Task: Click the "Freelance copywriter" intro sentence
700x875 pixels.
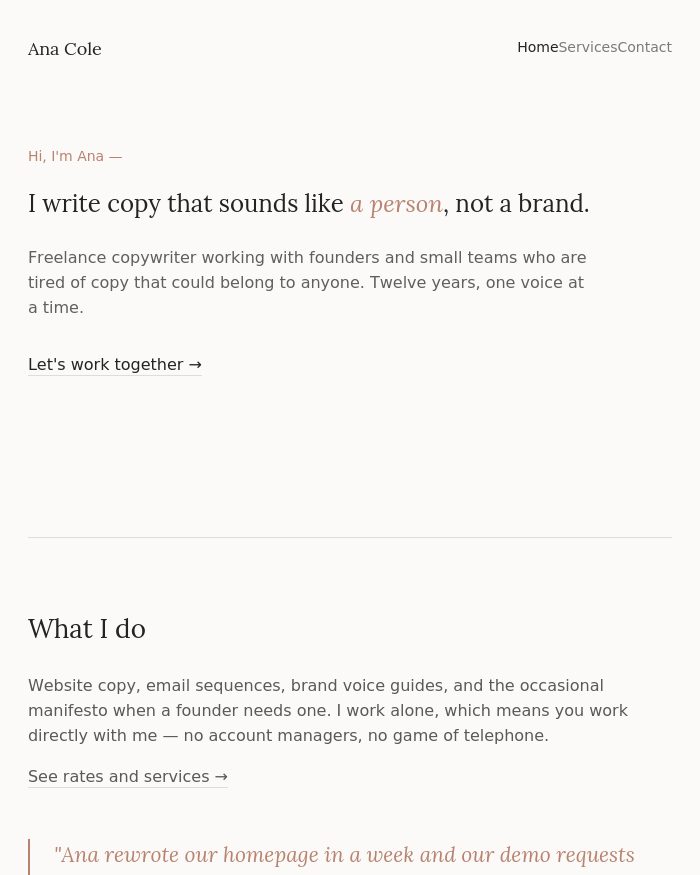Action: (x=307, y=282)
